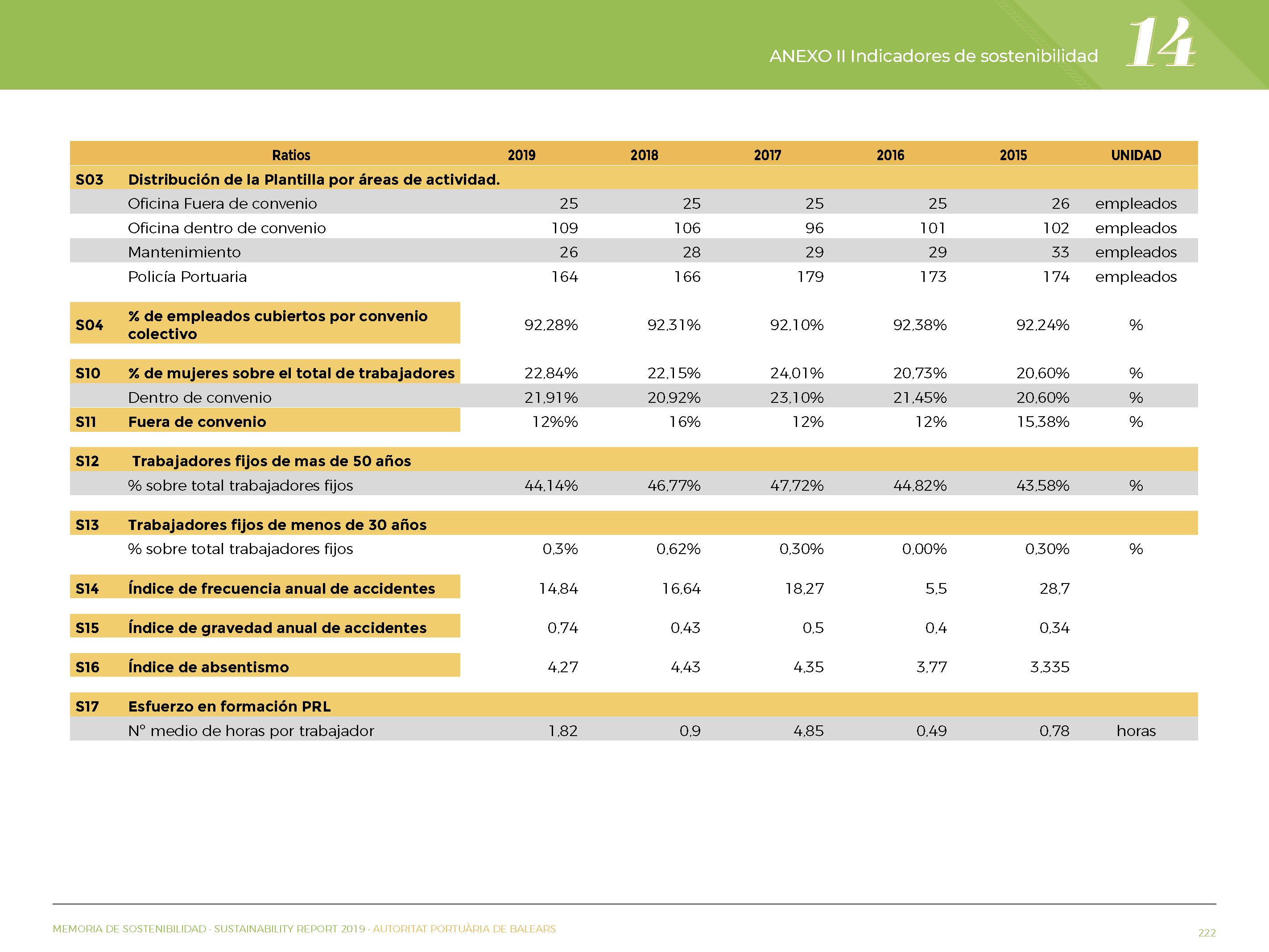Viewport: 1269px width, 952px height.
Task: Click the value 0,74 in S15 row
Action: [x=562, y=628]
